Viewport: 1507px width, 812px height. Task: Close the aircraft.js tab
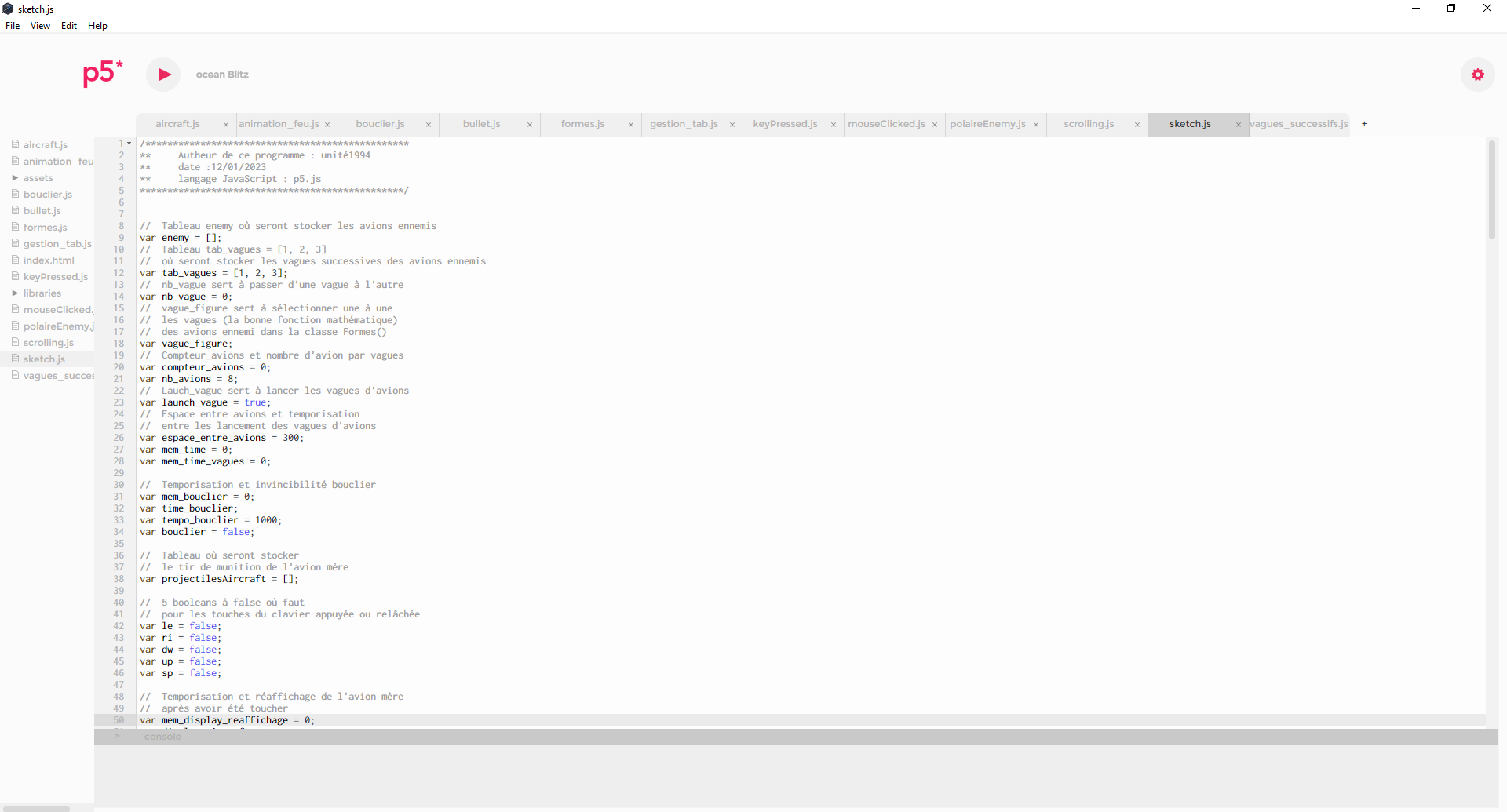[226, 125]
